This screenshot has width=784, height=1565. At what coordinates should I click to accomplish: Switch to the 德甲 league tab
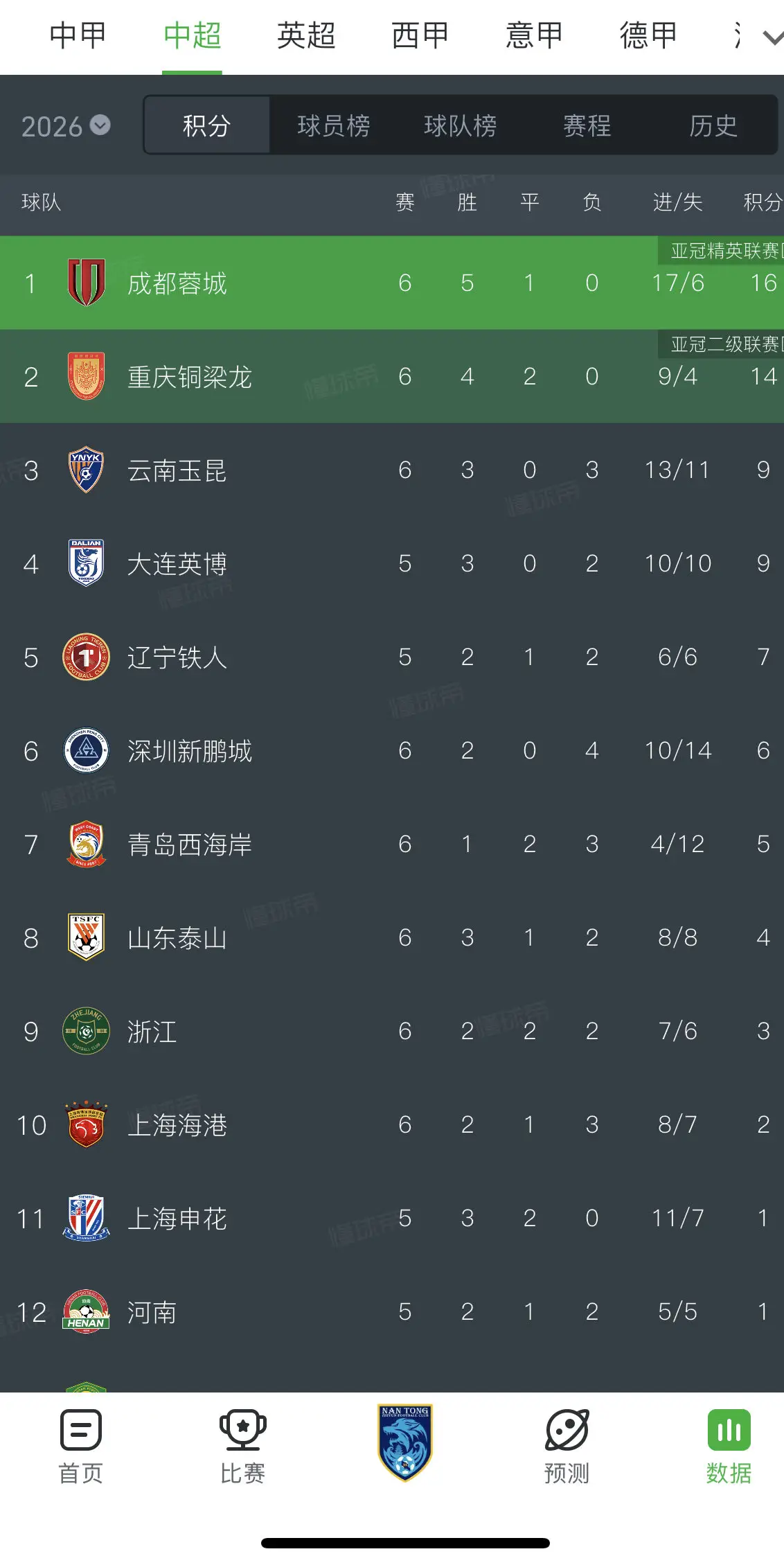(x=648, y=35)
